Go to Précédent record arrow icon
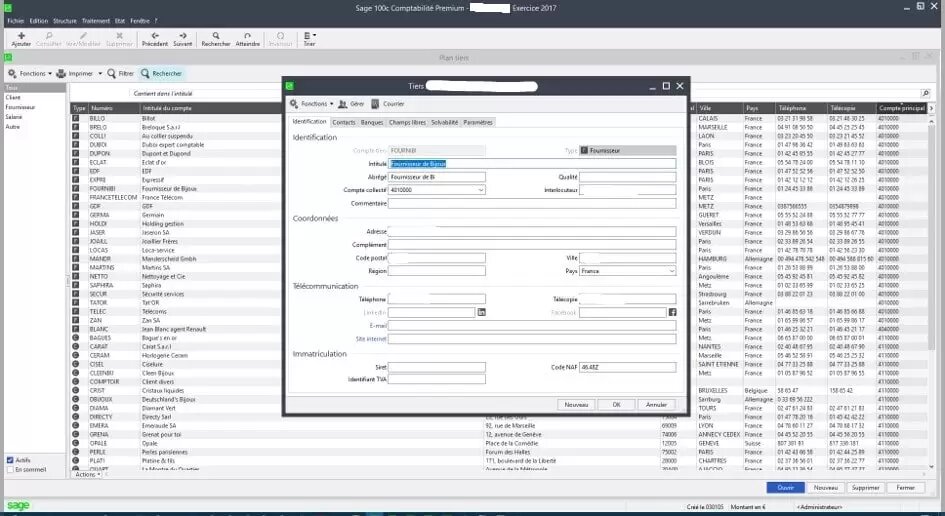Viewport: 945px width, 516px height. pyautogui.click(x=155, y=36)
